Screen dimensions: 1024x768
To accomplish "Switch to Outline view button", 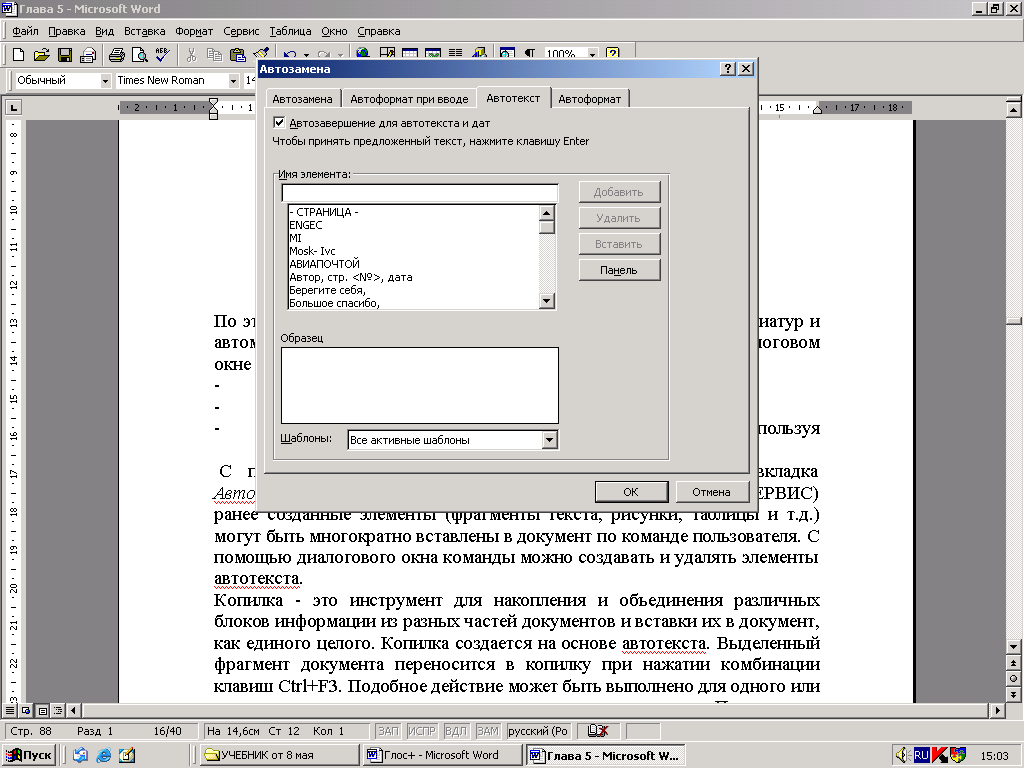I will coord(58,710).
